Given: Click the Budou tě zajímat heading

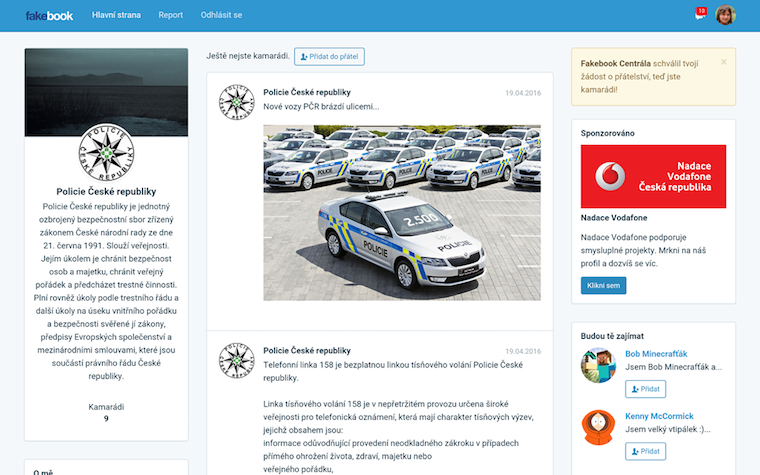Looking at the screenshot, I should (x=612, y=336).
